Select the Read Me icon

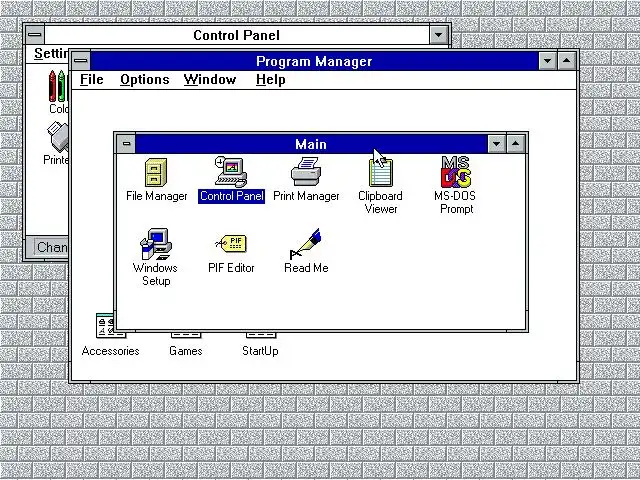coord(306,251)
